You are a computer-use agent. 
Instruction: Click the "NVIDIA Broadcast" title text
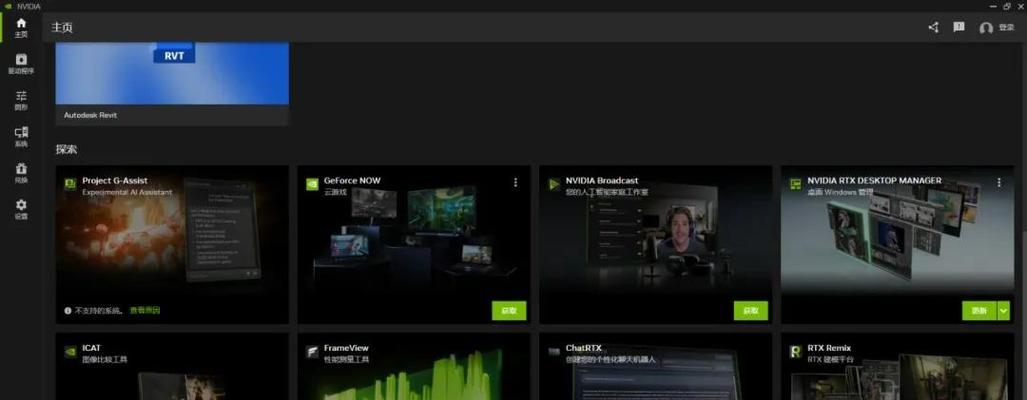pos(602,181)
